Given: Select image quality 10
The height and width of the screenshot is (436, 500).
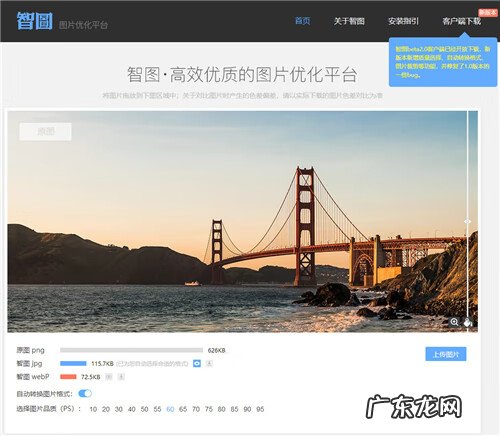Looking at the screenshot, I should pyautogui.click(x=93, y=409).
